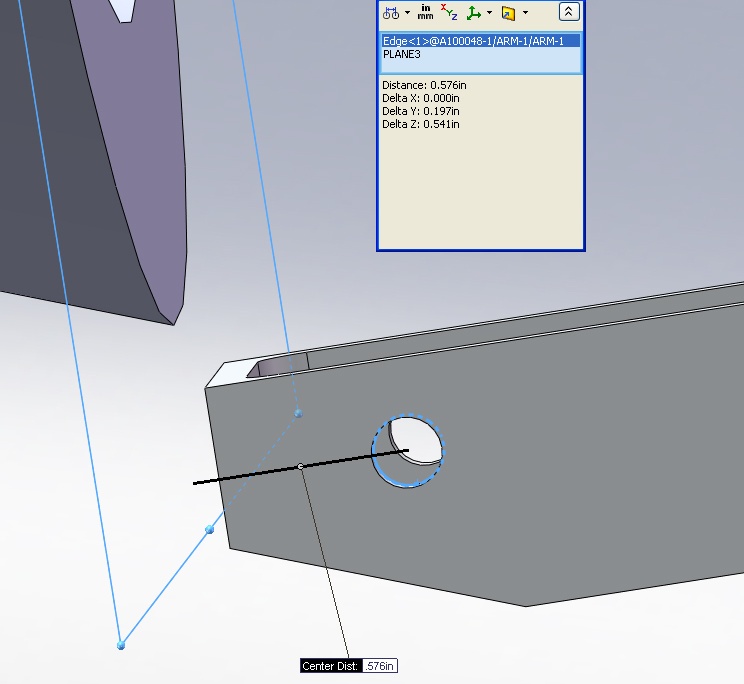This screenshot has width=744, height=684.
Task: Open the in/mm units precision settings
Action: pyautogui.click(x=425, y=12)
